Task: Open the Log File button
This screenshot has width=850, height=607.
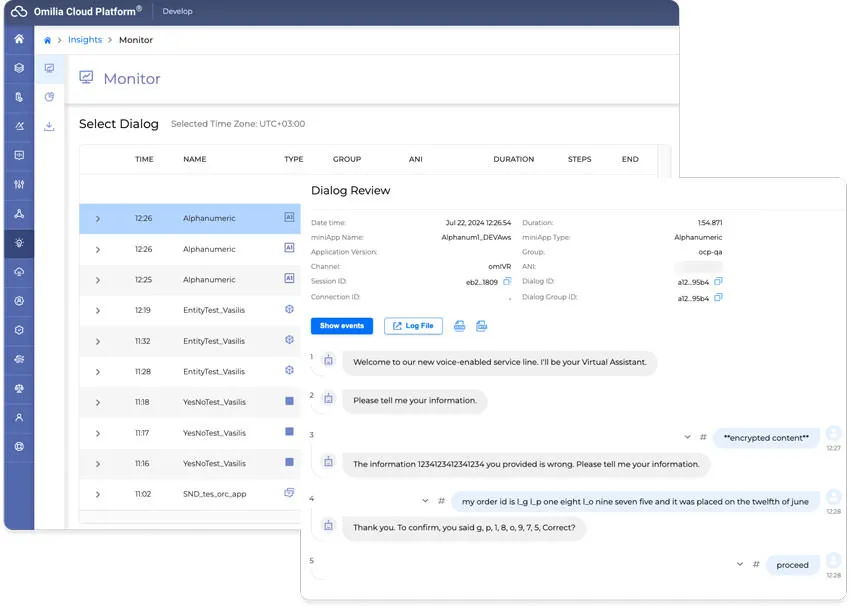Action: click(x=413, y=326)
